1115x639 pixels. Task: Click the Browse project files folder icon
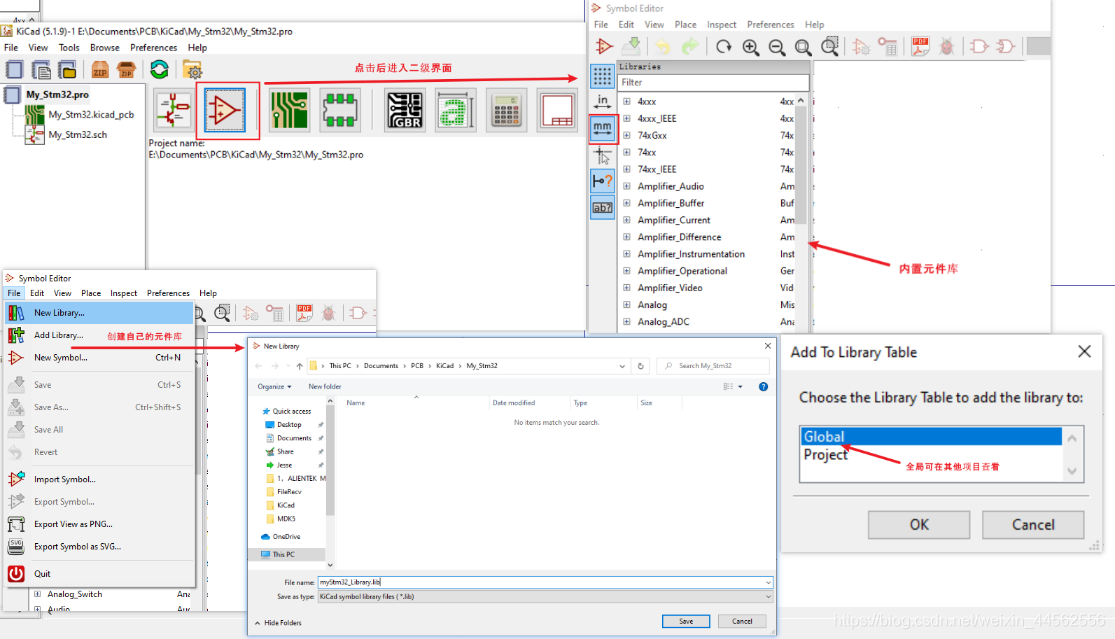coord(193,70)
